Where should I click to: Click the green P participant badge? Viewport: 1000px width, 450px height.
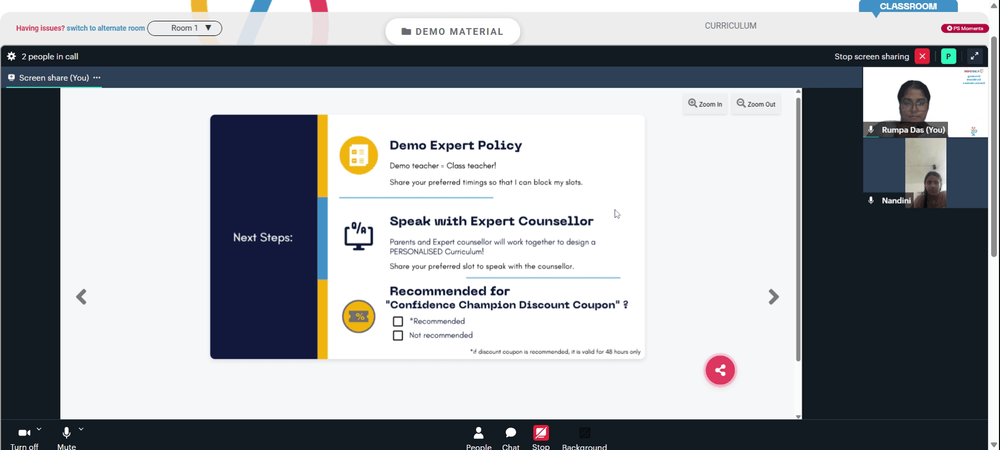pos(948,56)
